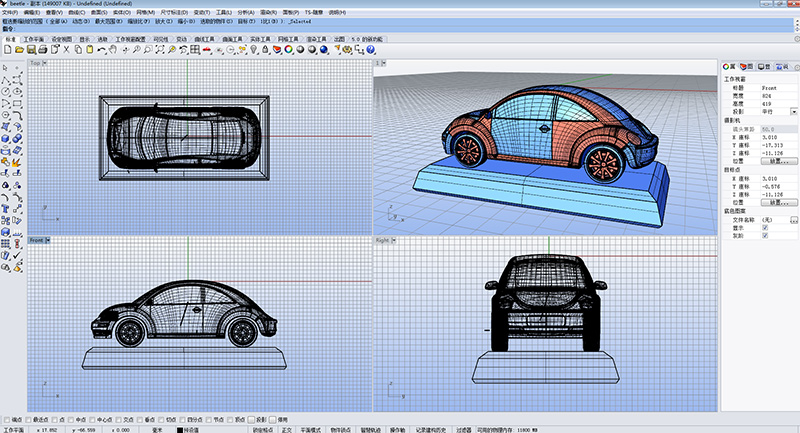Screen dimensions: 800x433
Task: Tick the 中点 (Mid) osnap checkbox
Action: (x=71, y=420)
